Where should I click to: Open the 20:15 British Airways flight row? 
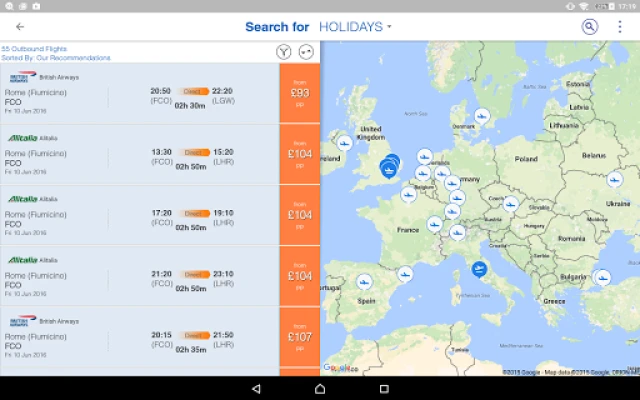tap(140, 337)
